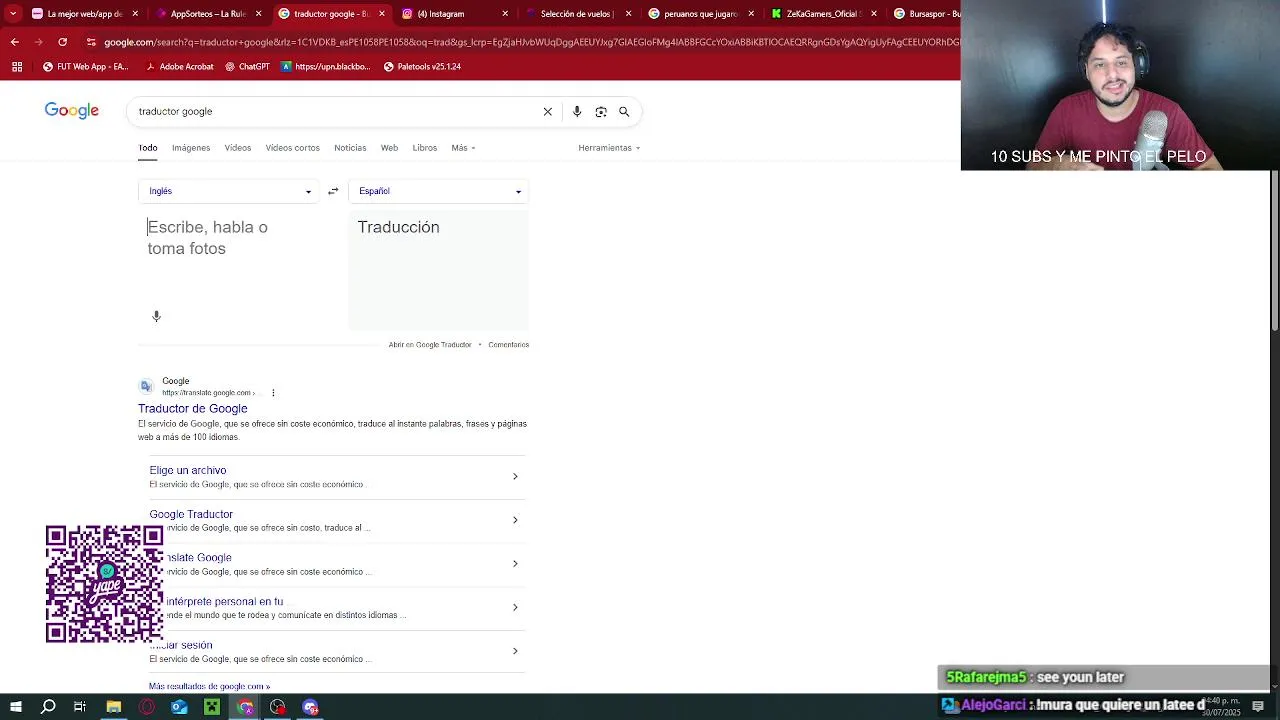Open the Windows Start menu

(x=15, y=707)
